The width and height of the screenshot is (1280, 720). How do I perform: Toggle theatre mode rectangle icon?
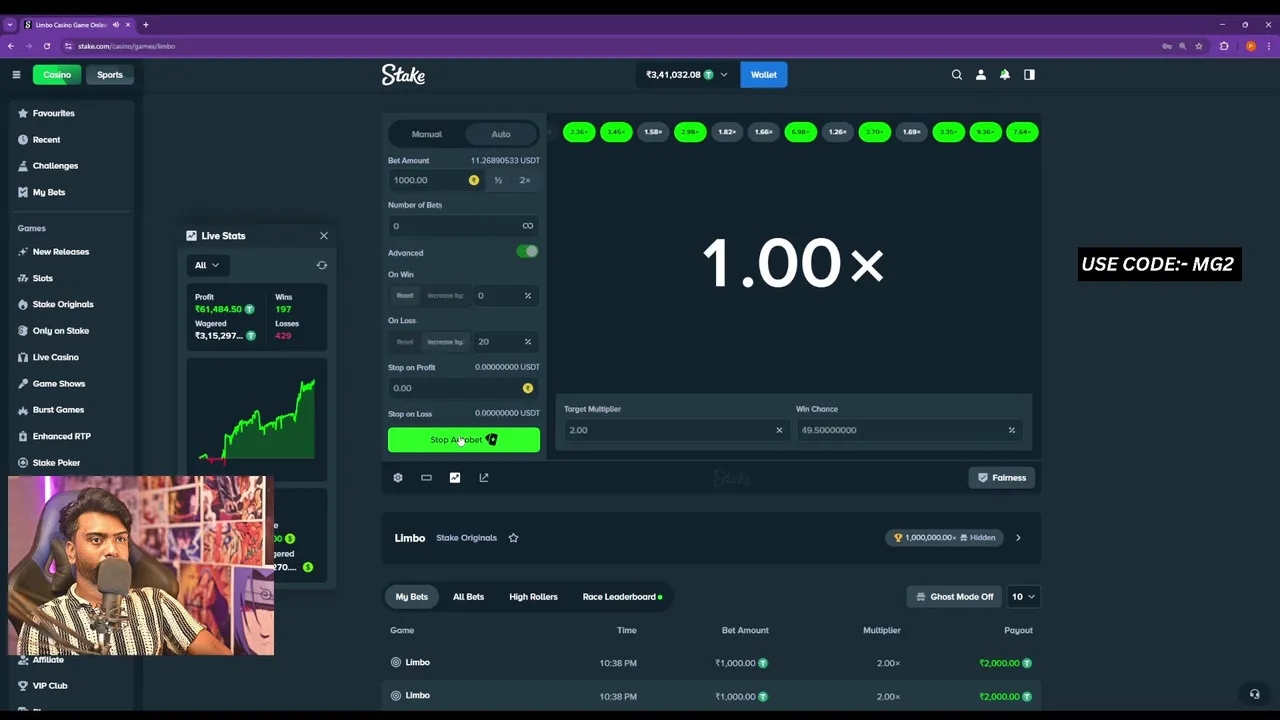pos(426,478)
